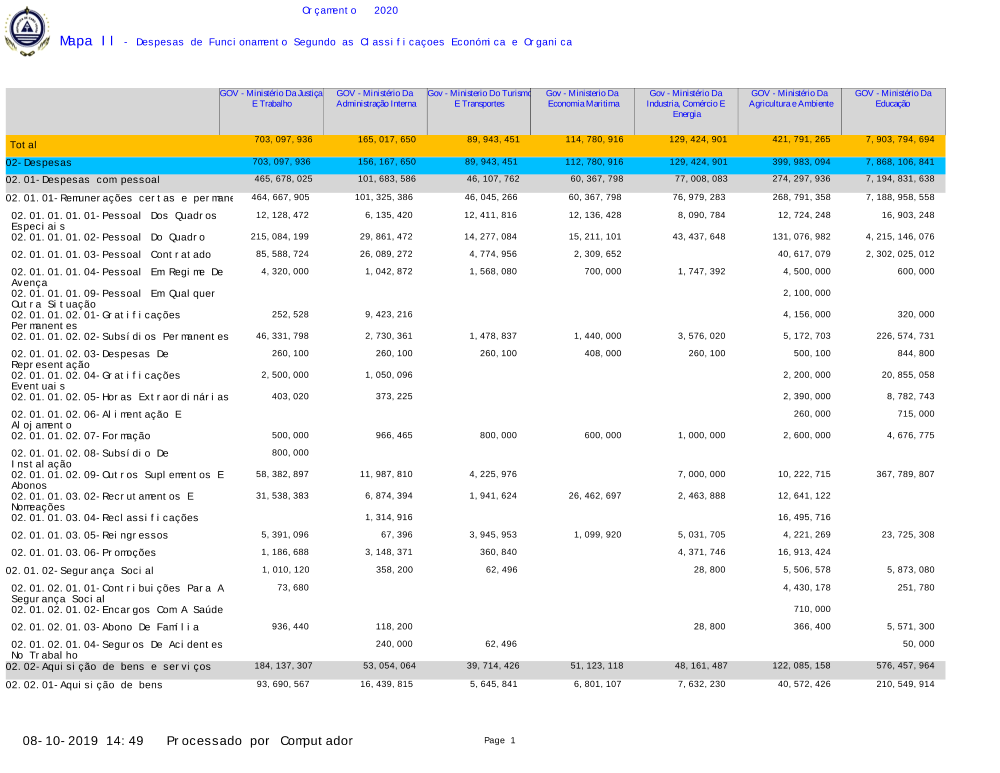Select the Ministério Da Agricultura e Ambiente header
Viewport: 1000px width, 773px height.
(x=790, y=98)
